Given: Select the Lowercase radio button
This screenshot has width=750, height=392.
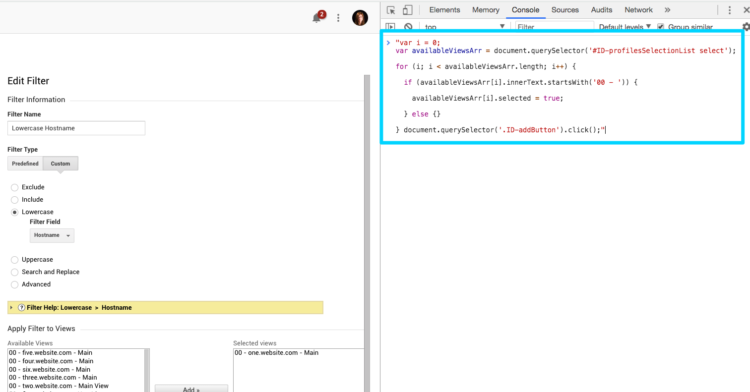Looking at the screenshot, I should pyautogui.click(x=14, y=212).
